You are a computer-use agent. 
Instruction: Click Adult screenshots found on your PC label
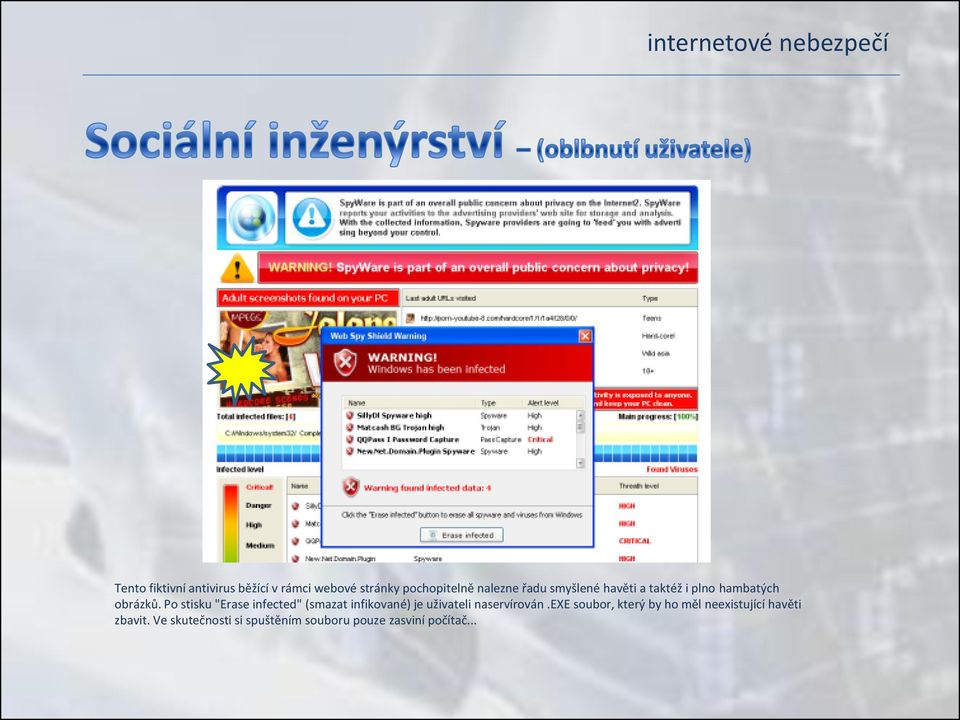click(307, 298)
